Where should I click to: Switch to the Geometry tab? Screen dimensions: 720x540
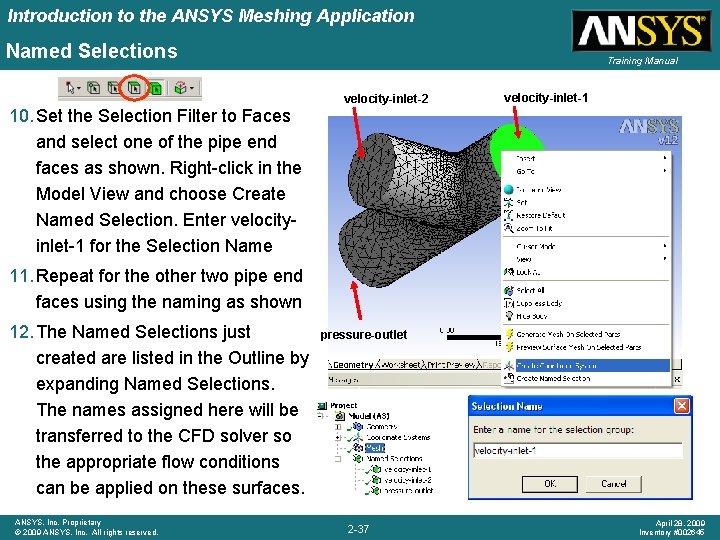click(x=352, y=365)
